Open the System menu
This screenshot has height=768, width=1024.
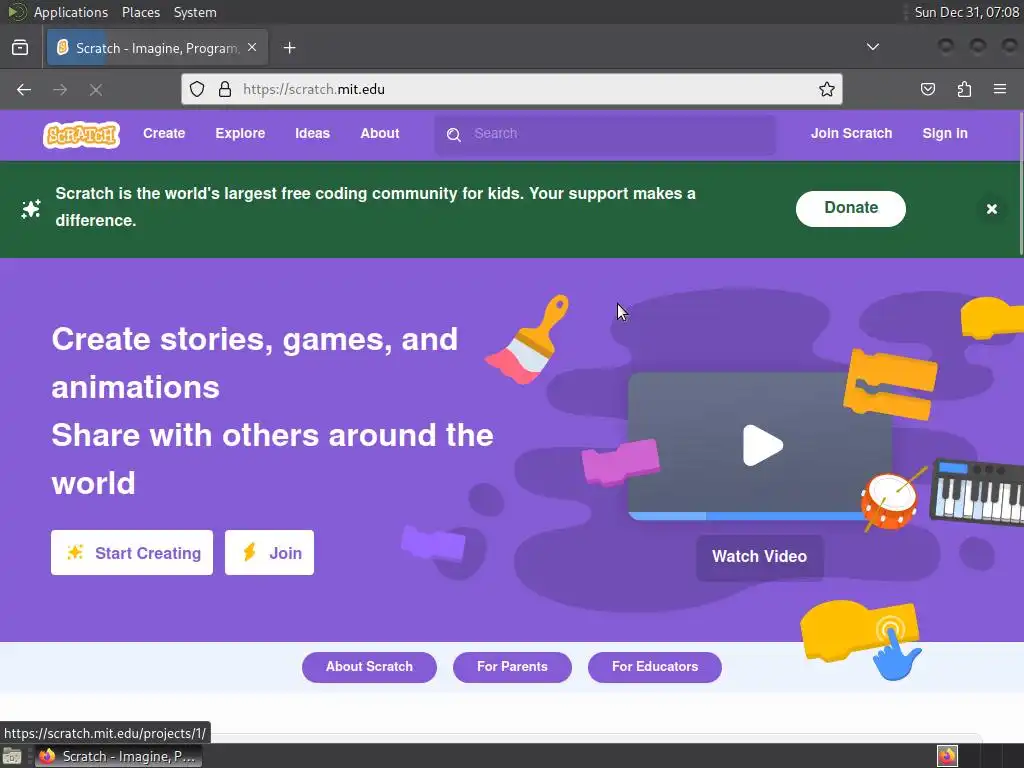click(195, 12)
